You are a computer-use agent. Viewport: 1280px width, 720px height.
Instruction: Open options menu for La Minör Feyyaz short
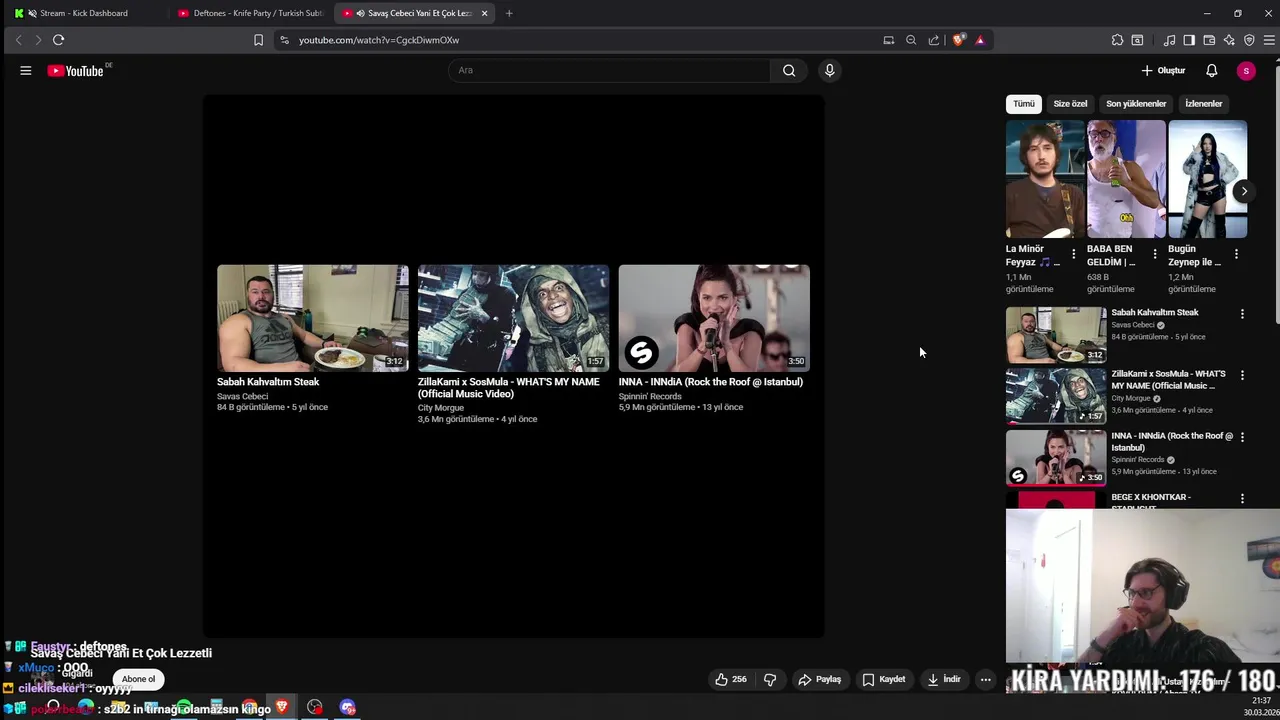tap(1074, 254)
